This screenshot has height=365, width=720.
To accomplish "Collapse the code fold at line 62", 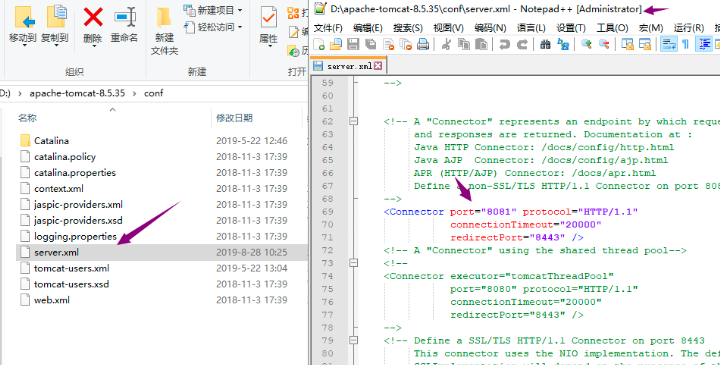I will coord(353,121).
